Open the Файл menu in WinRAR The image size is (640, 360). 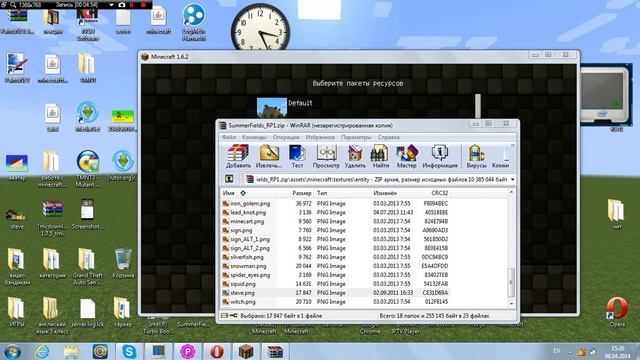pyautogui.click(x=229, y=137)
